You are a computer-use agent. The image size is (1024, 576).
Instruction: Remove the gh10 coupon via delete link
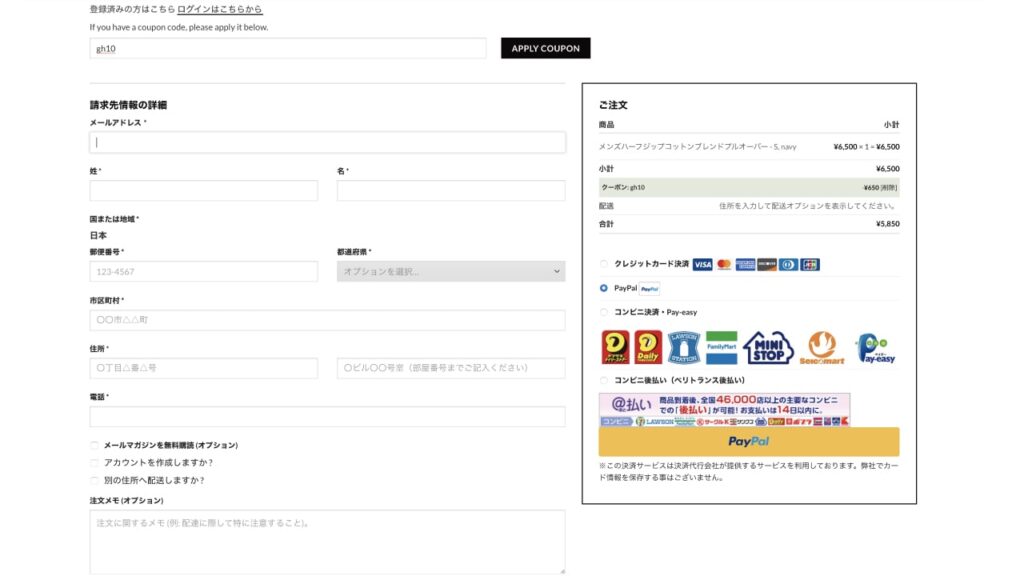[889, 187]
